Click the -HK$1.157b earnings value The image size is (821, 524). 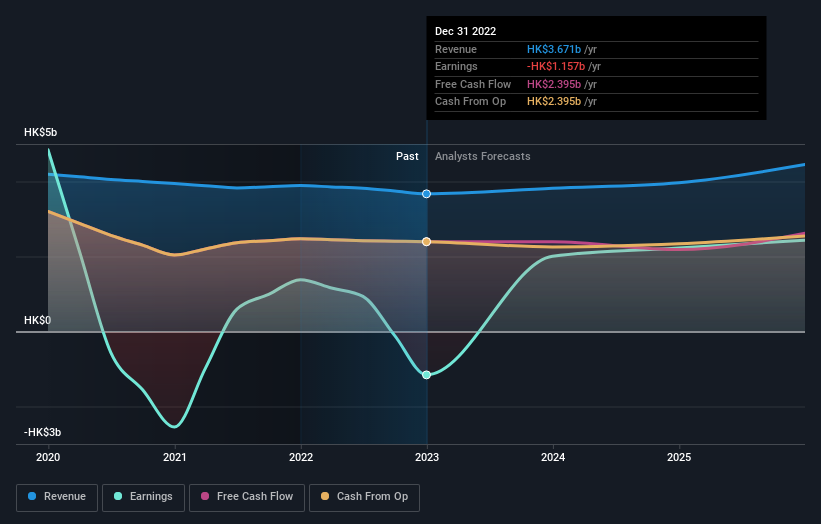click(556, 66)
